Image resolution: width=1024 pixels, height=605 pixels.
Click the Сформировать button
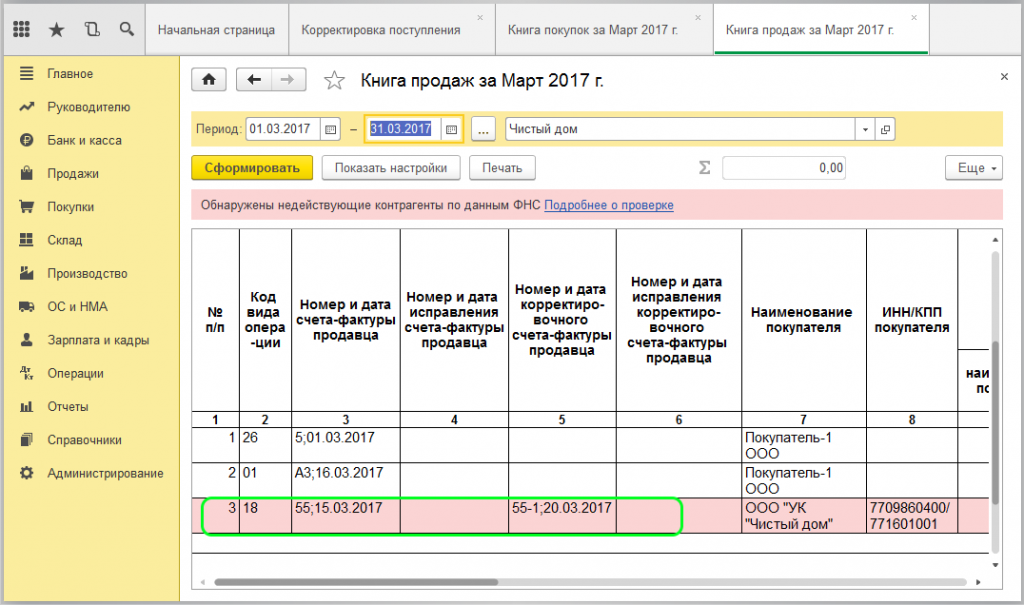[x=252, y=168]
